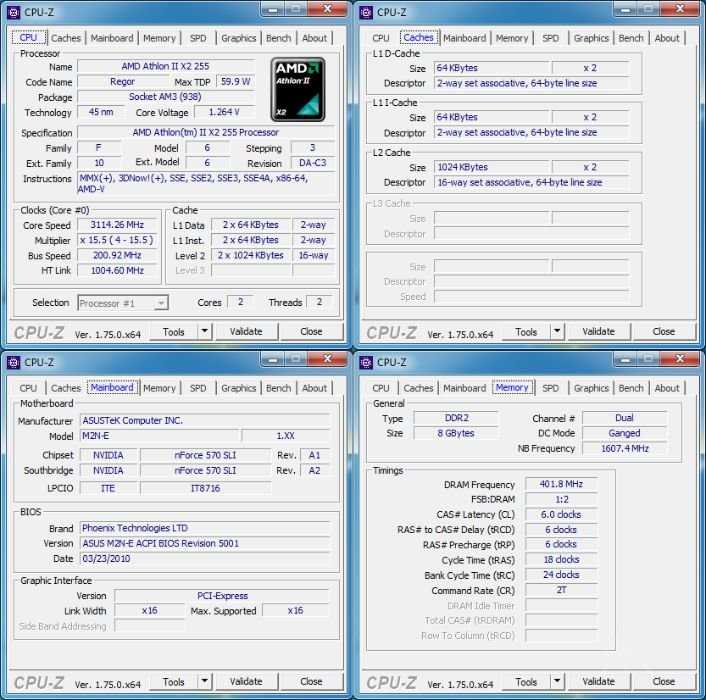
Task: Click the L2 Cache size 1024 KBytes field
Action: coord(492,167)
